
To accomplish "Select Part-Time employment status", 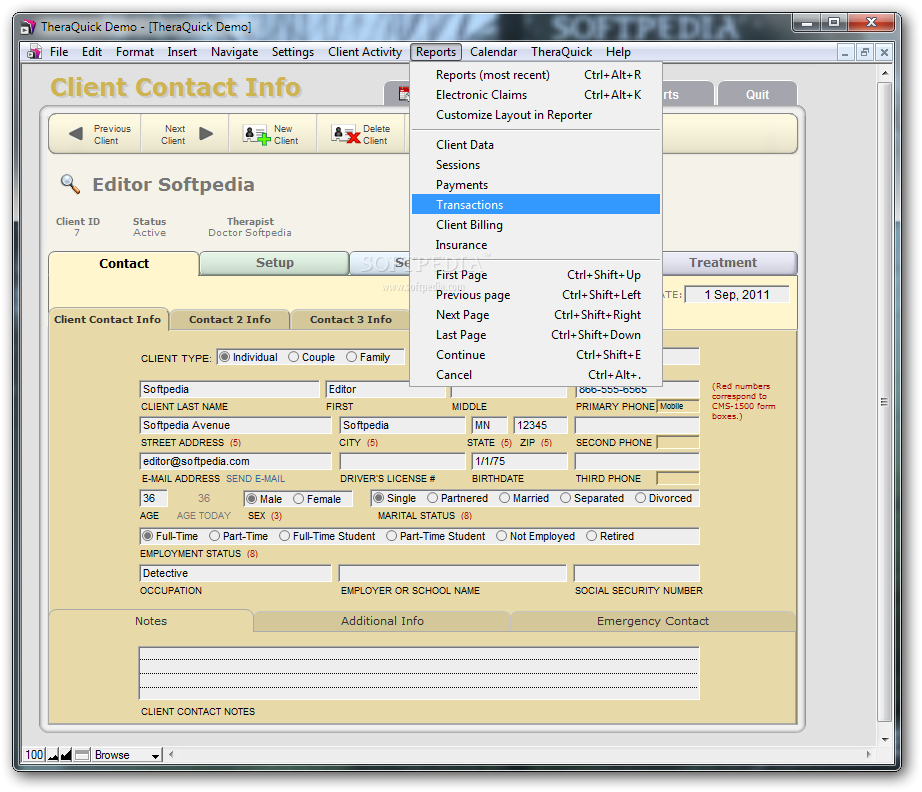I will [x=215, y=536].
